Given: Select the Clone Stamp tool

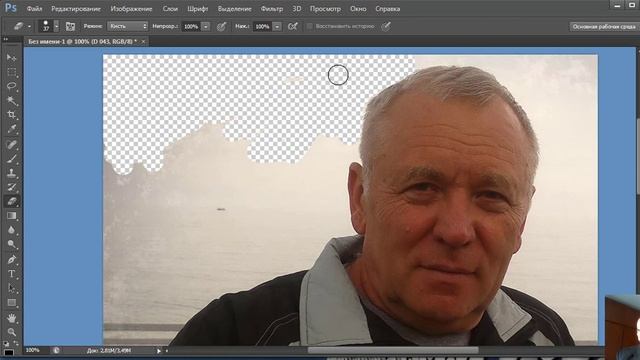Looking at the screenshot, I should (11, 173).
